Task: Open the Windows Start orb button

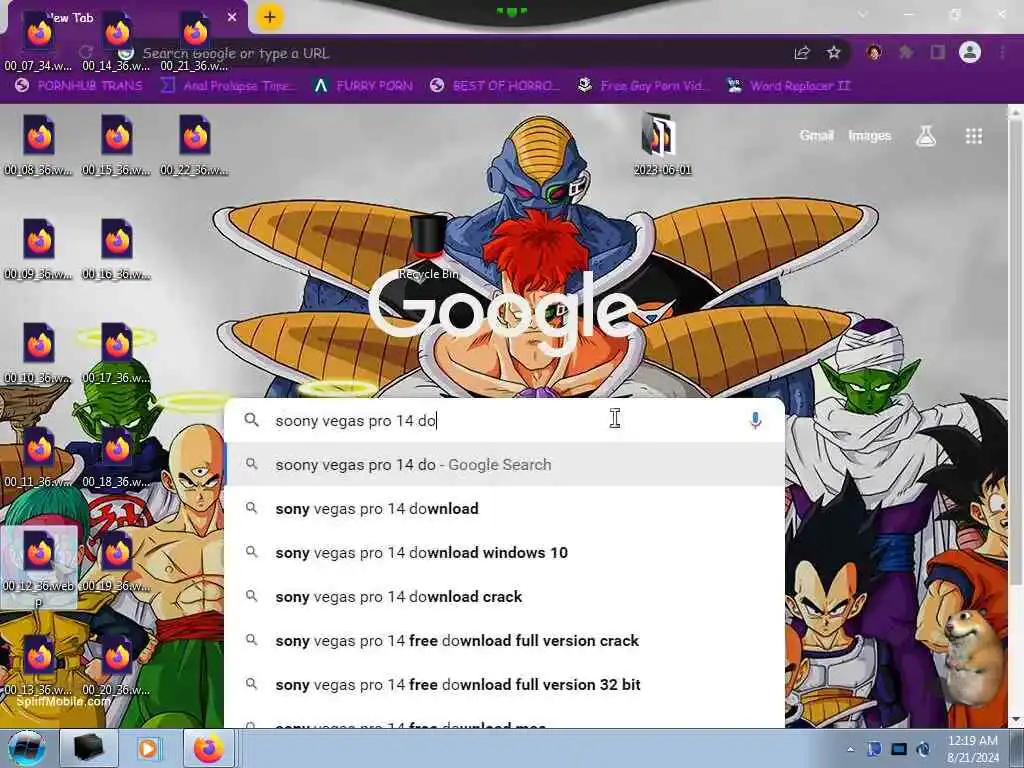Action: click(26, 748)
